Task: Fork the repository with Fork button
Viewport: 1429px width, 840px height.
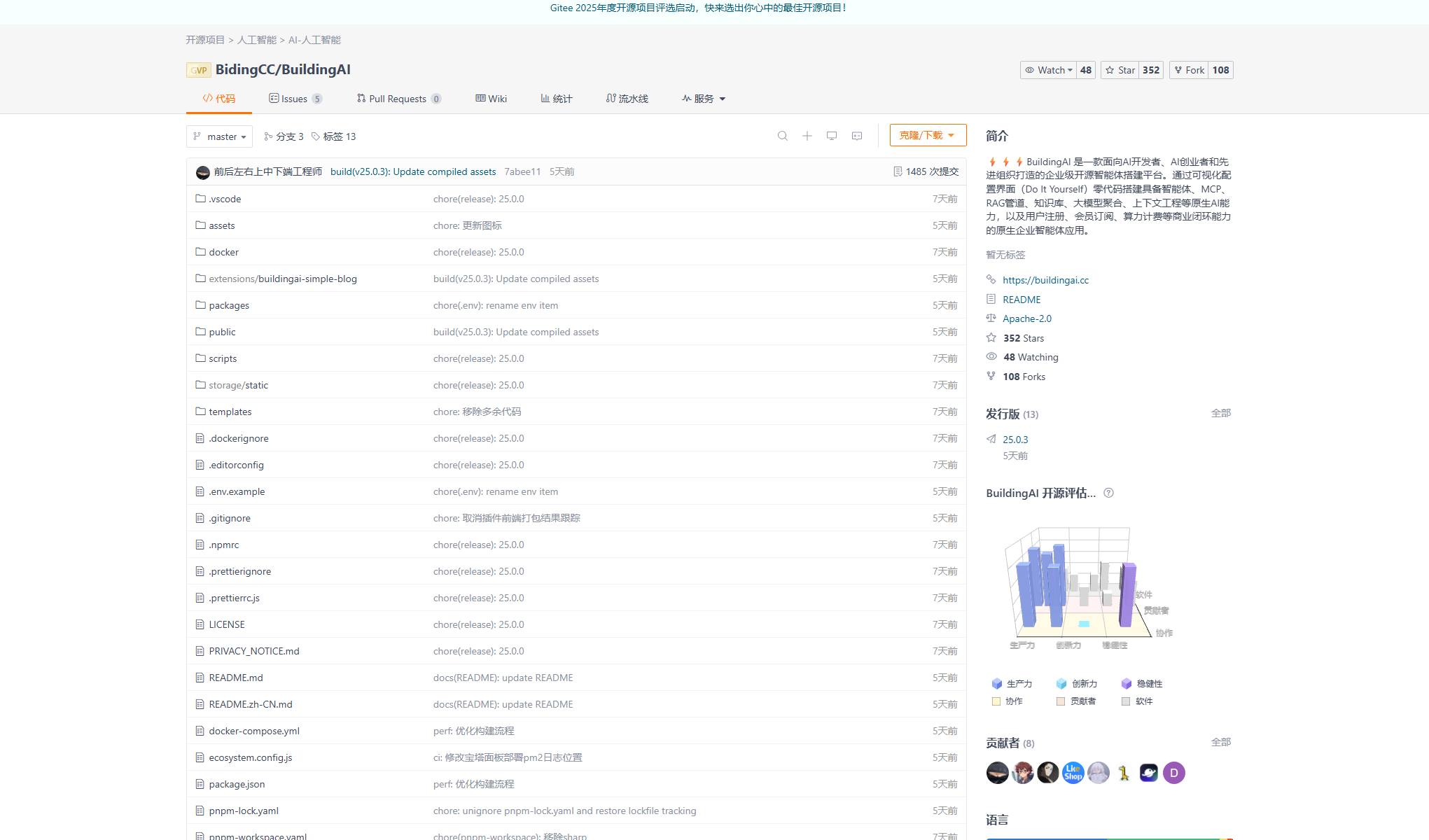Action: pos(1189,70)
